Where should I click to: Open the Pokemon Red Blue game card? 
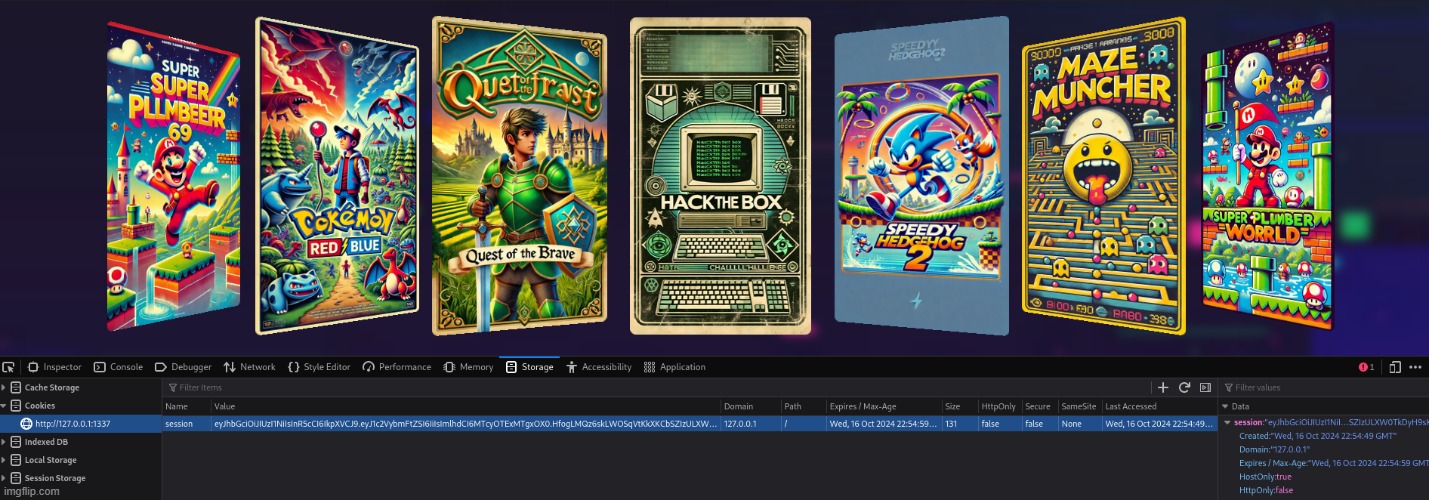(x=336, y=175)
